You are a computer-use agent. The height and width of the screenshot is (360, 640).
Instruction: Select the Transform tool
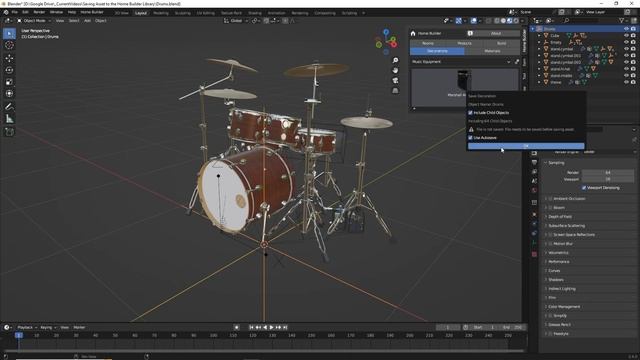(x=9, y=93)
